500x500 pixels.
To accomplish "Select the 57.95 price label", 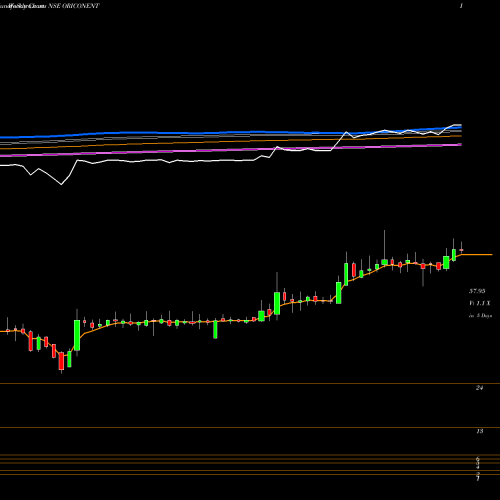I will pos(477,291).
